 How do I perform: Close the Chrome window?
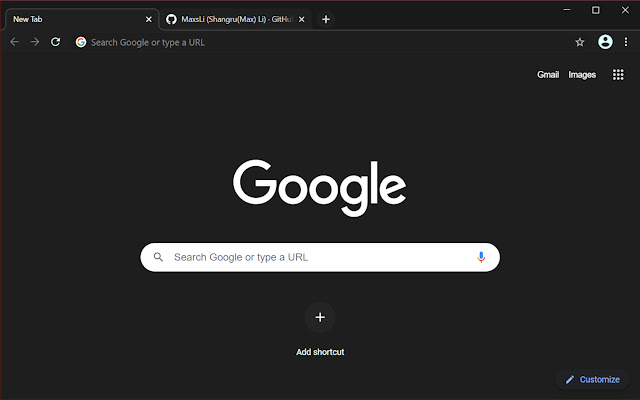tap(625, 10)
